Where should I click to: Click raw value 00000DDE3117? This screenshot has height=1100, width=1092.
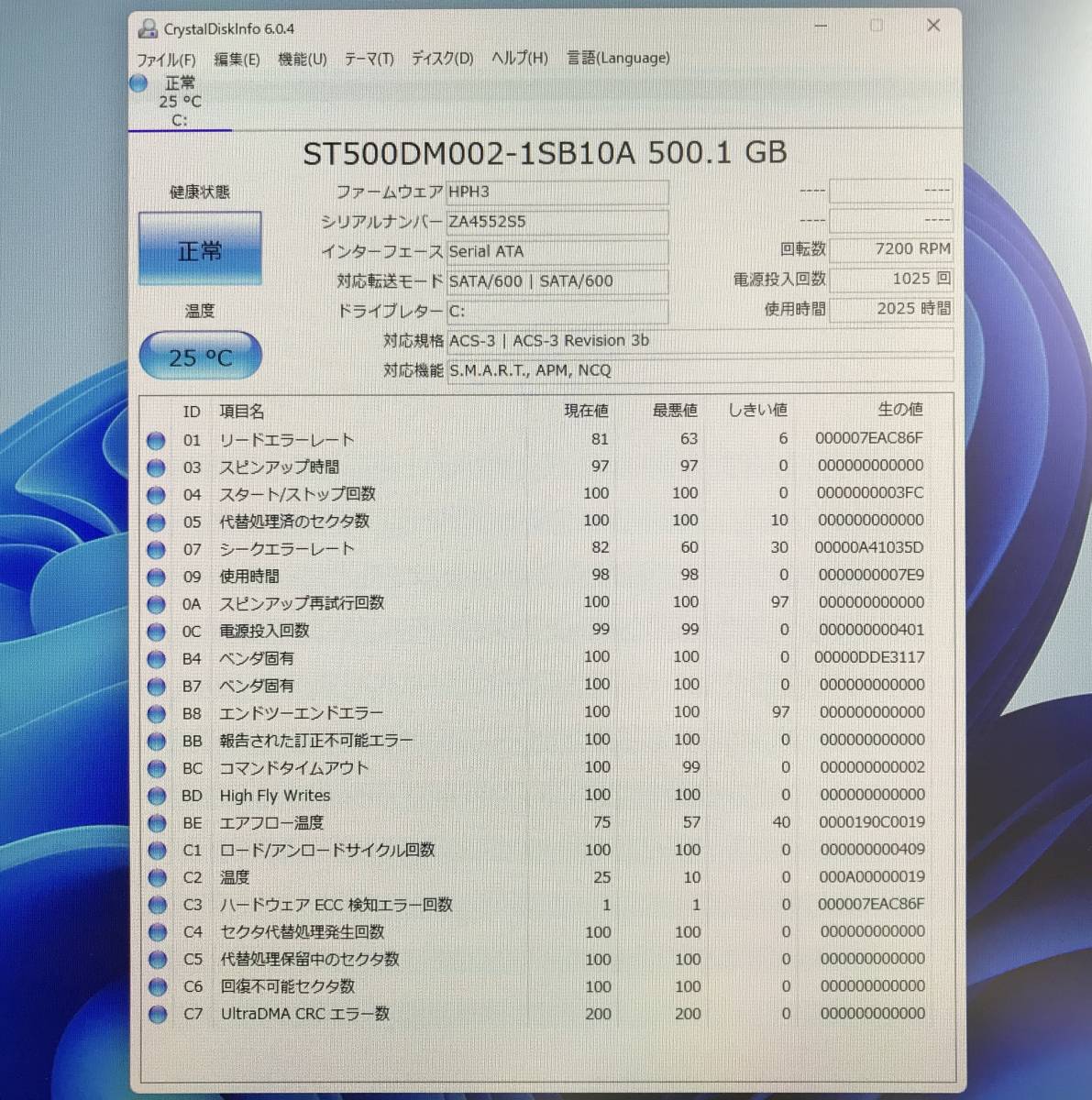[869, 657]
